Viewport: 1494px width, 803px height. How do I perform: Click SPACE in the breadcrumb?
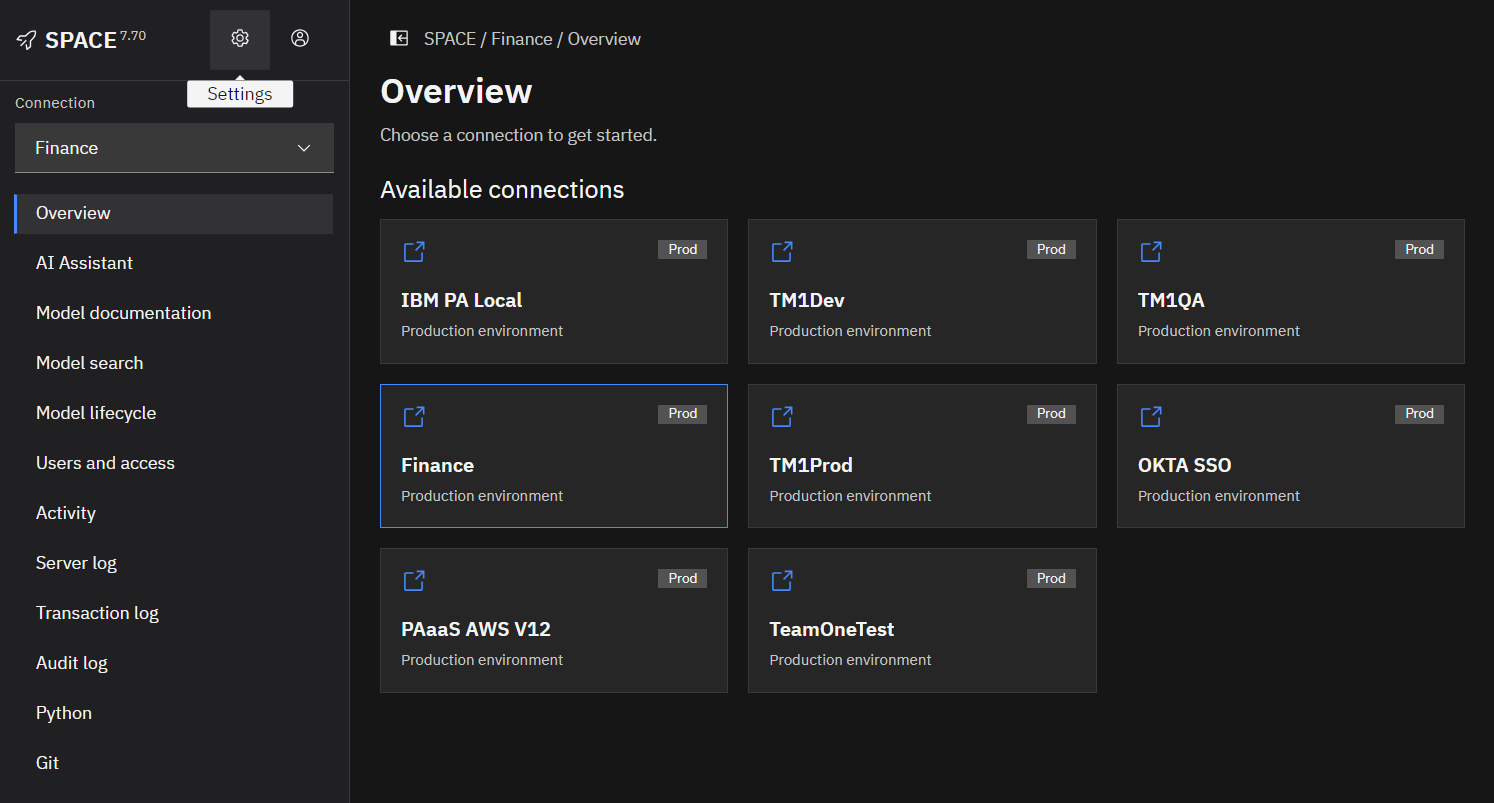(450, 39)
